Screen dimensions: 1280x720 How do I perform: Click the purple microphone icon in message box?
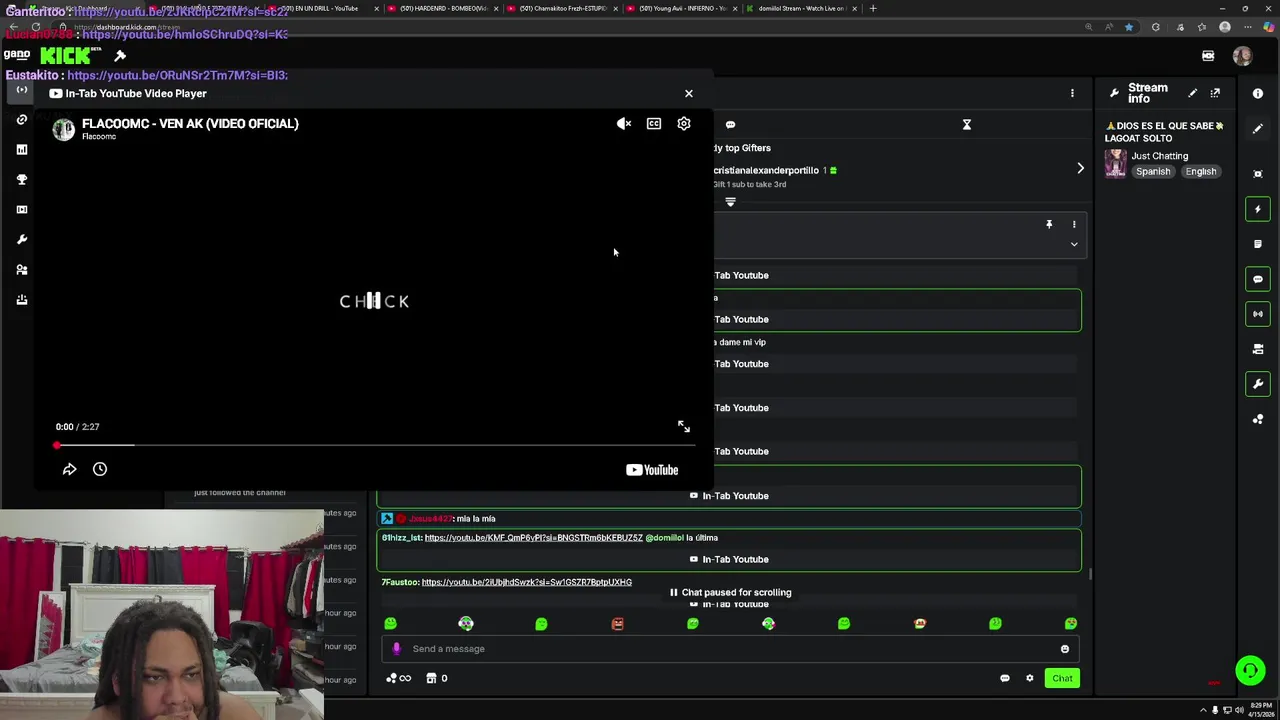396,649
